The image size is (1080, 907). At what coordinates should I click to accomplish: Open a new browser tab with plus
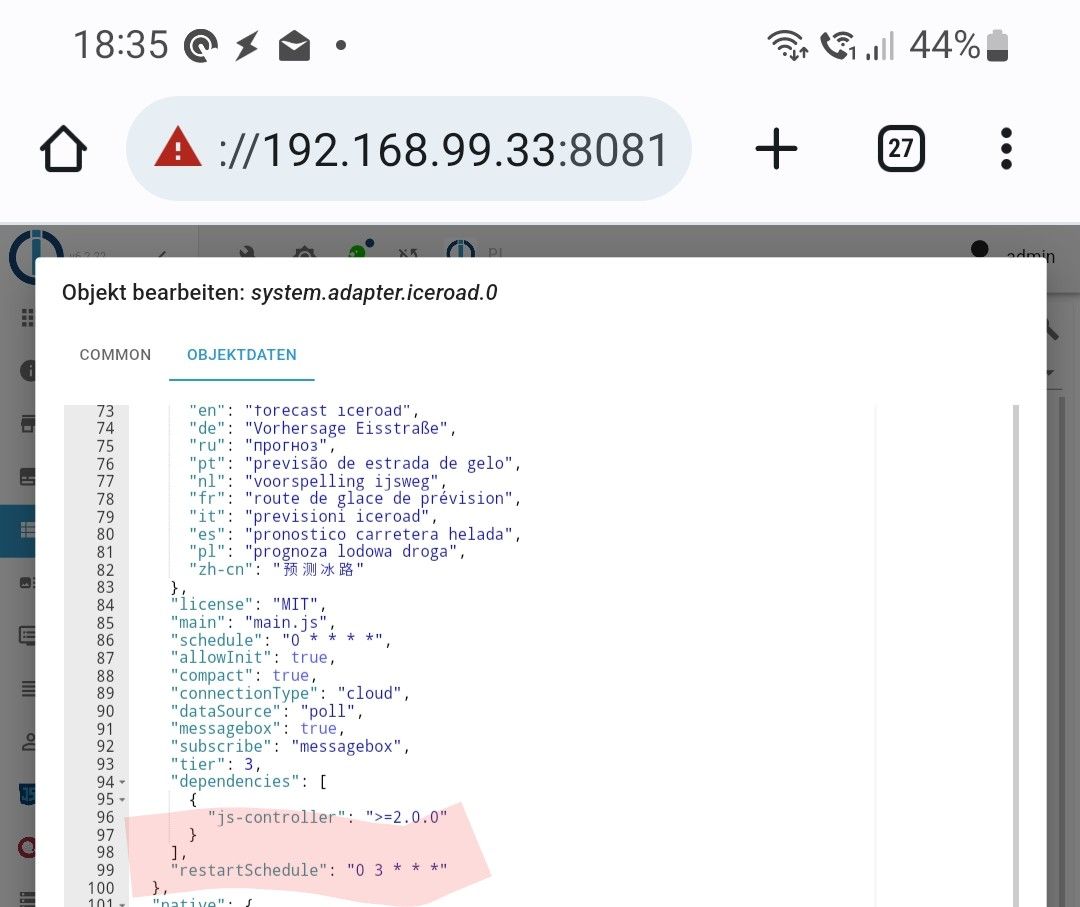click(x=776, y=150)
